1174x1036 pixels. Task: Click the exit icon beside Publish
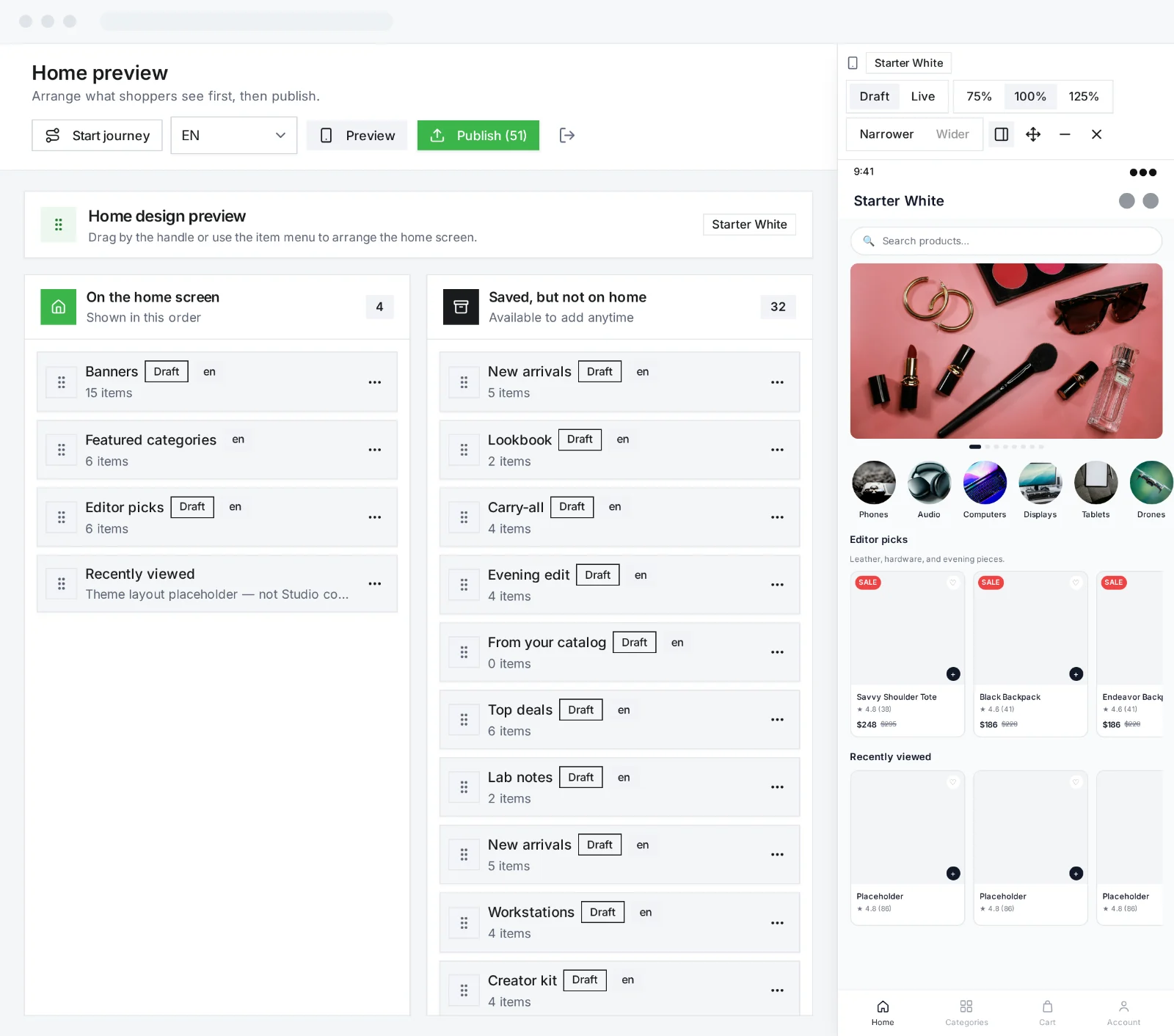pos(566,135)
